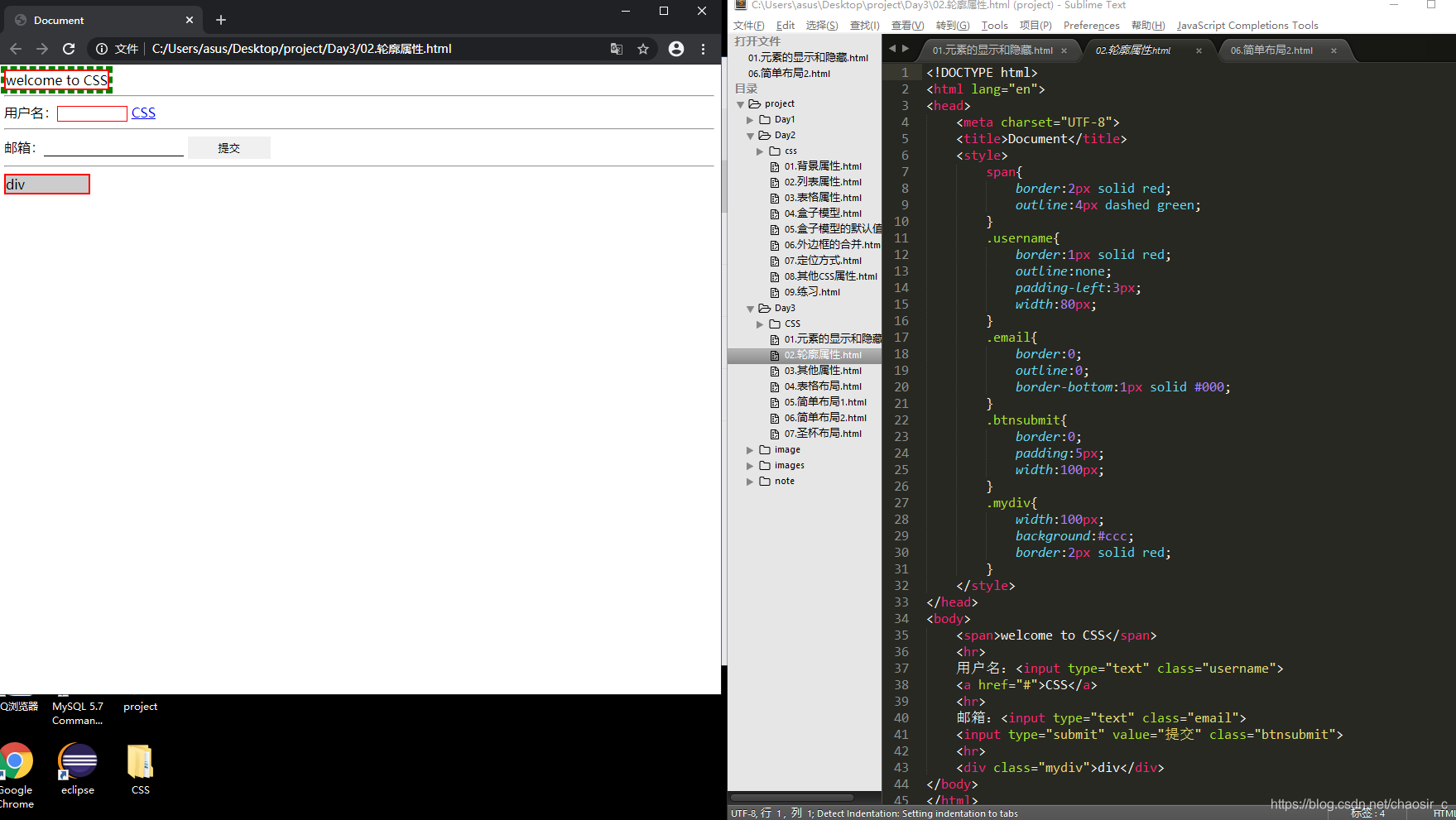Open JavaScript Completions Tools menu

pos(1247,26)
